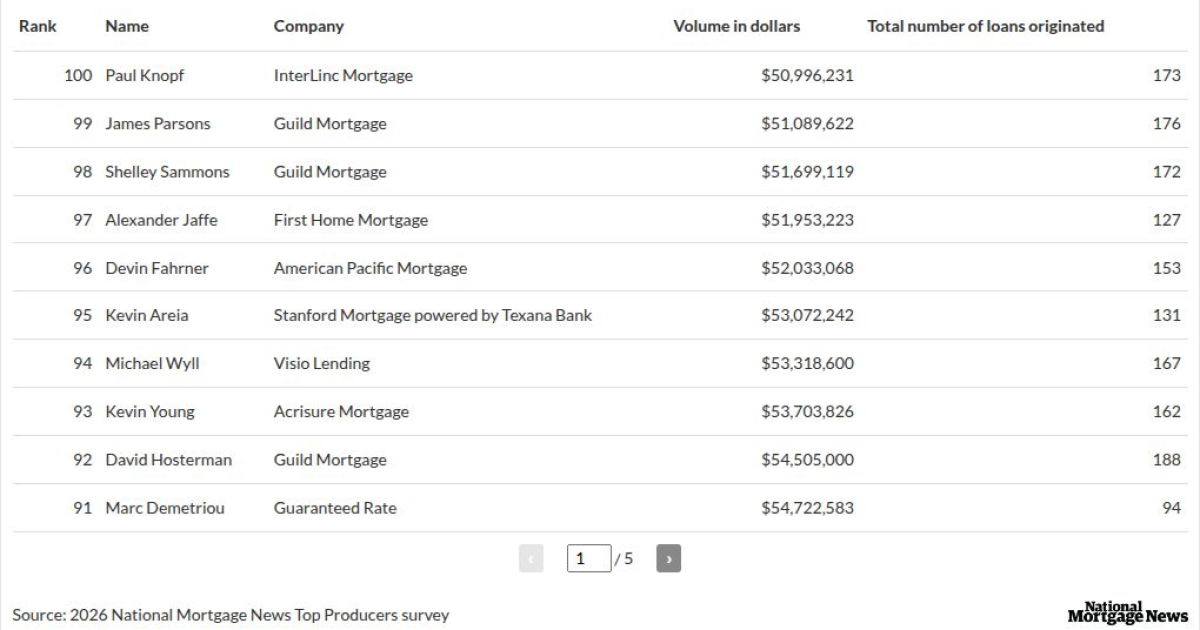This screenshot has height=630, width=1200.
Task: Click the previous page arrow button
Action: pos(531,558)
